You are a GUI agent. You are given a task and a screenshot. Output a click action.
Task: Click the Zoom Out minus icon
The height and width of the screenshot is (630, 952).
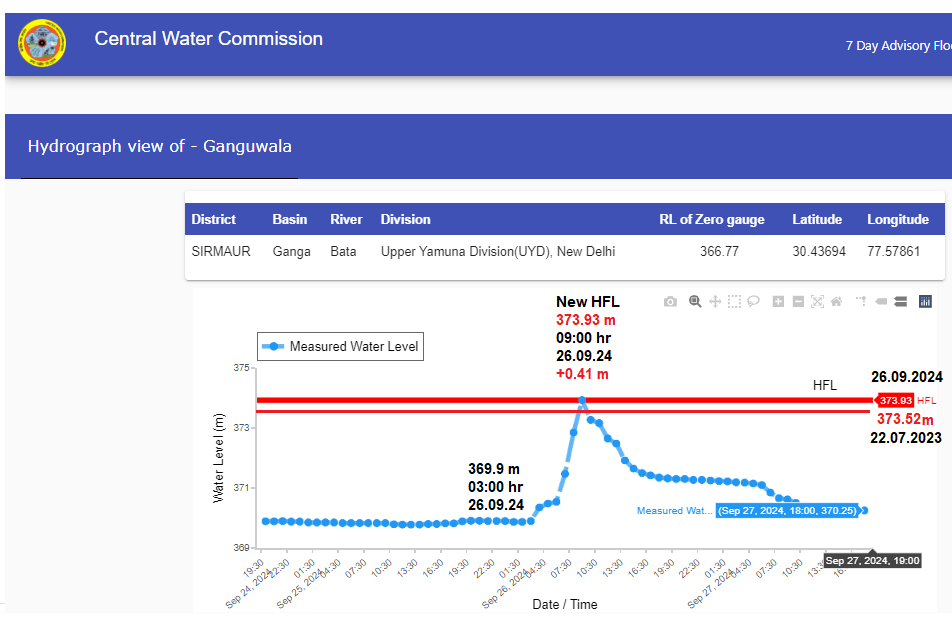pyautogui.click(x=798, y=302)
